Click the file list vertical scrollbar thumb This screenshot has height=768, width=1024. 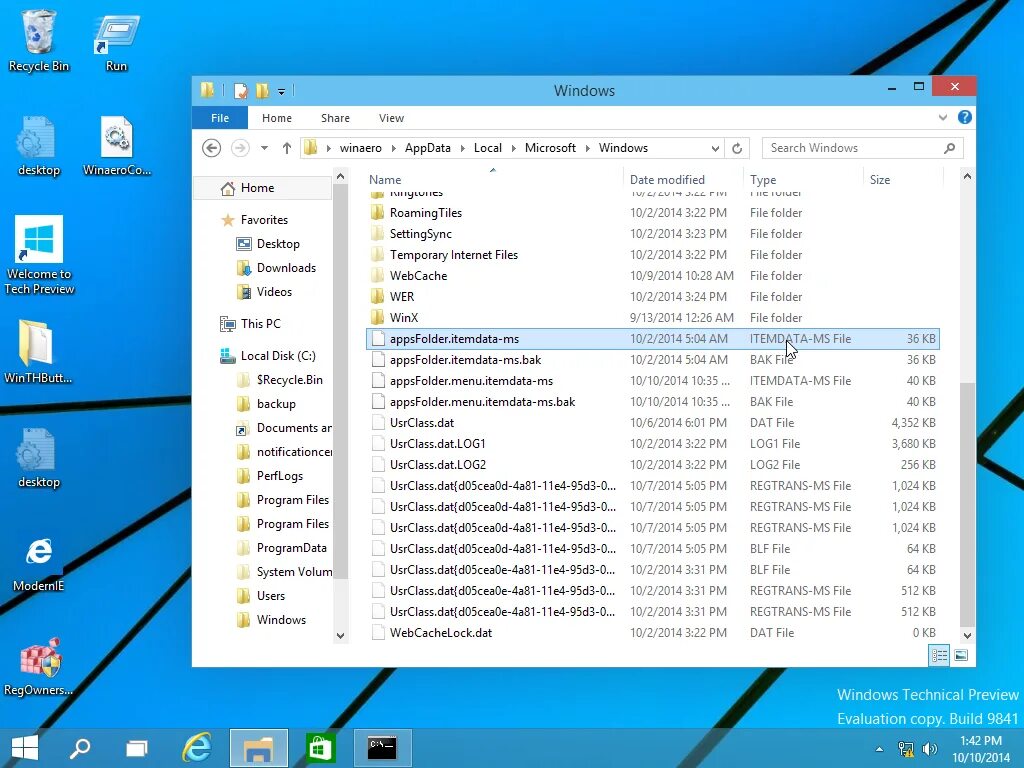(x=967, y=503)
